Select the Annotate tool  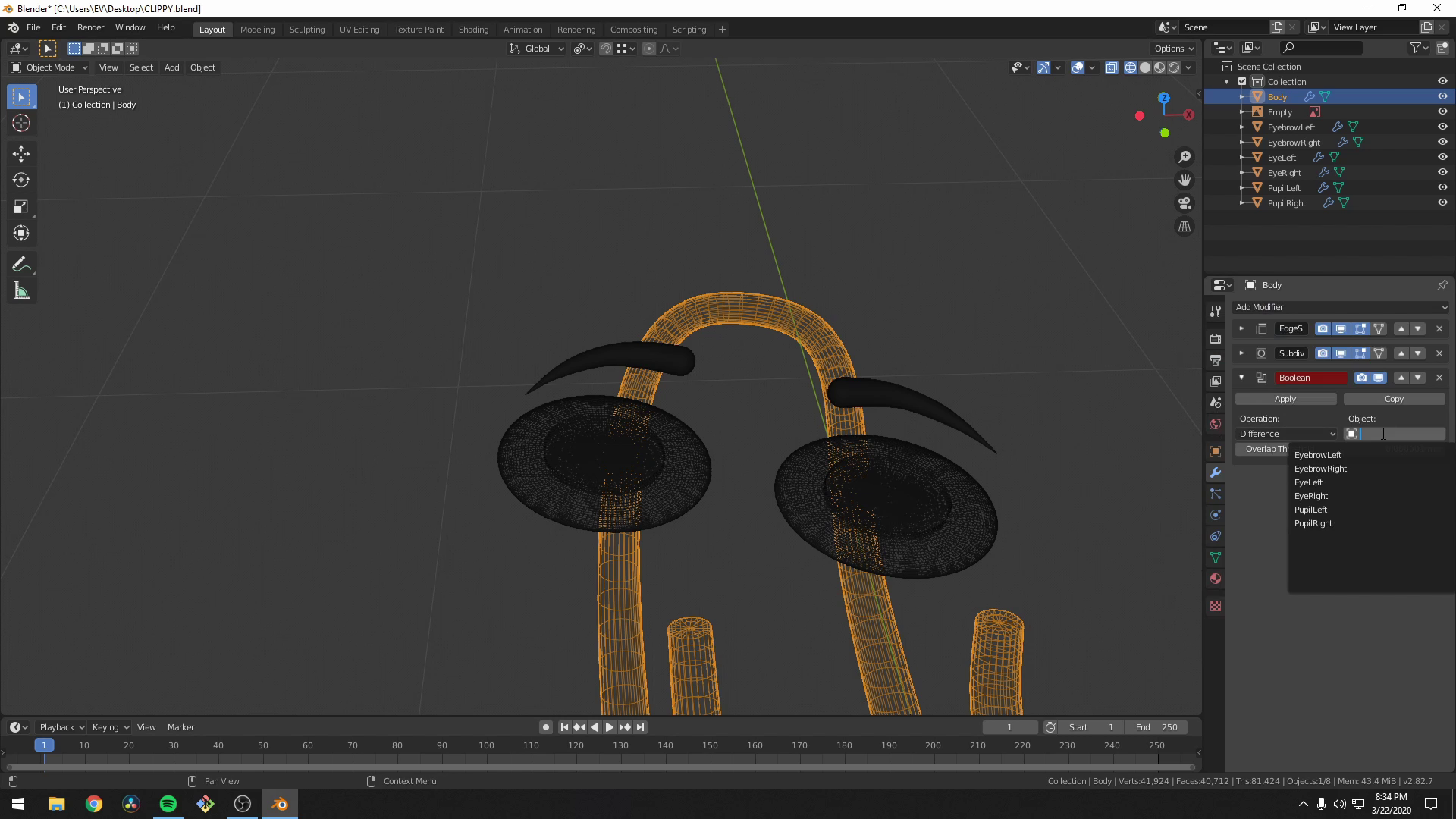[21, 264]
